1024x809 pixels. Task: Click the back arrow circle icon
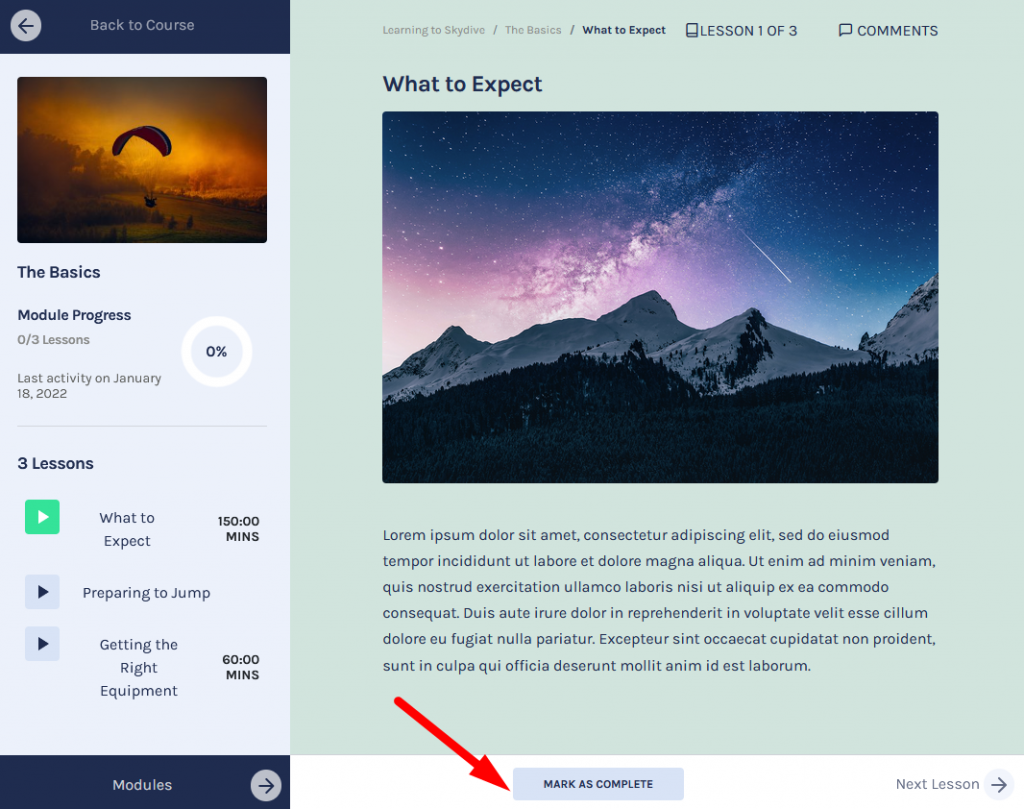point(26,25)
